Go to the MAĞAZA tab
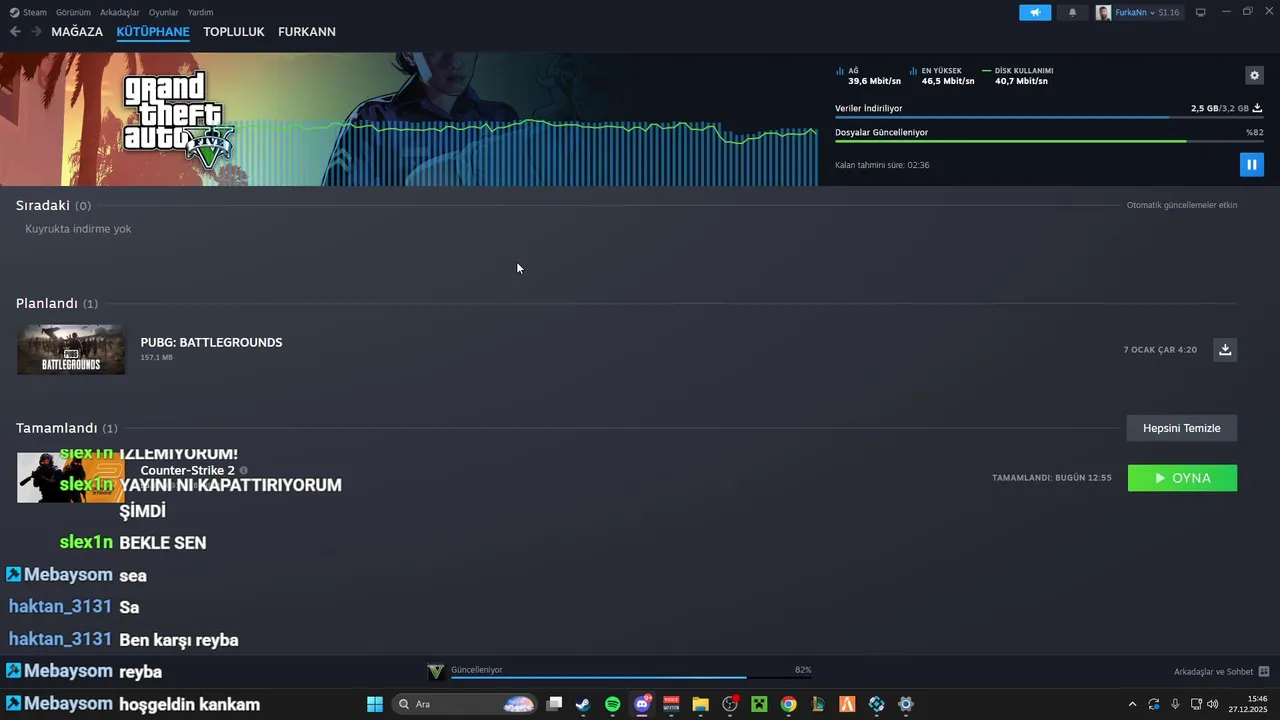Image resolution: width=1280 pixels, height=720 pixels. click(x=77, y=32)
